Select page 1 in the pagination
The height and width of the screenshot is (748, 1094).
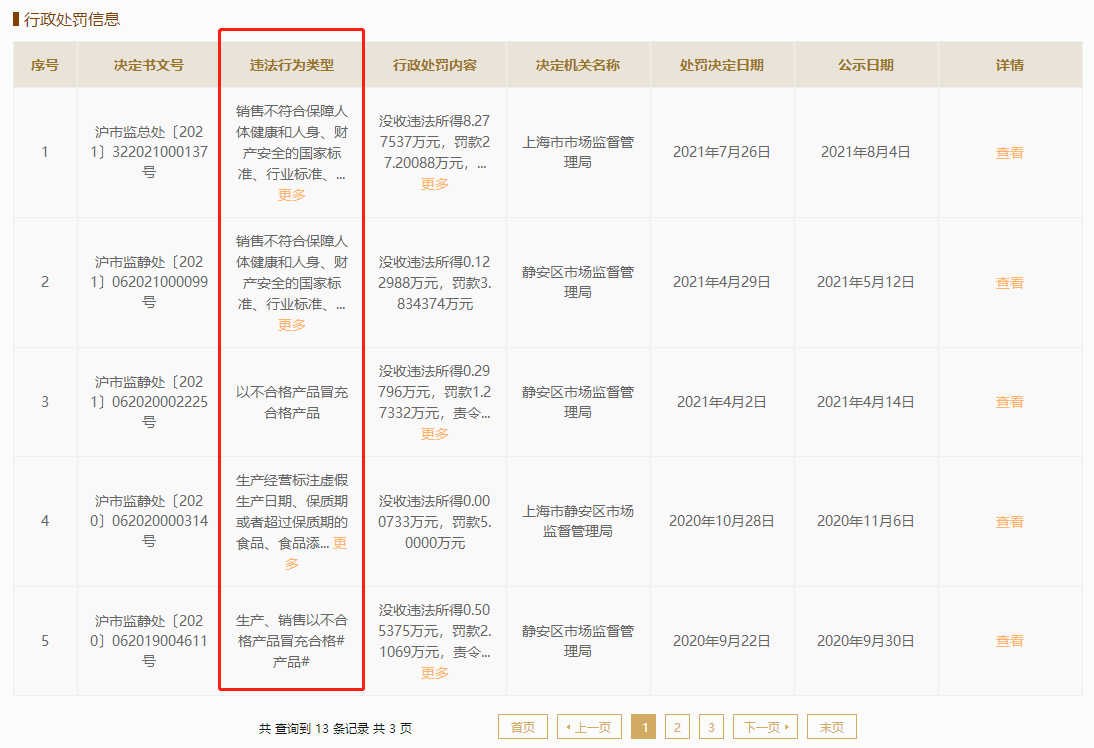(x=643, y=727)
